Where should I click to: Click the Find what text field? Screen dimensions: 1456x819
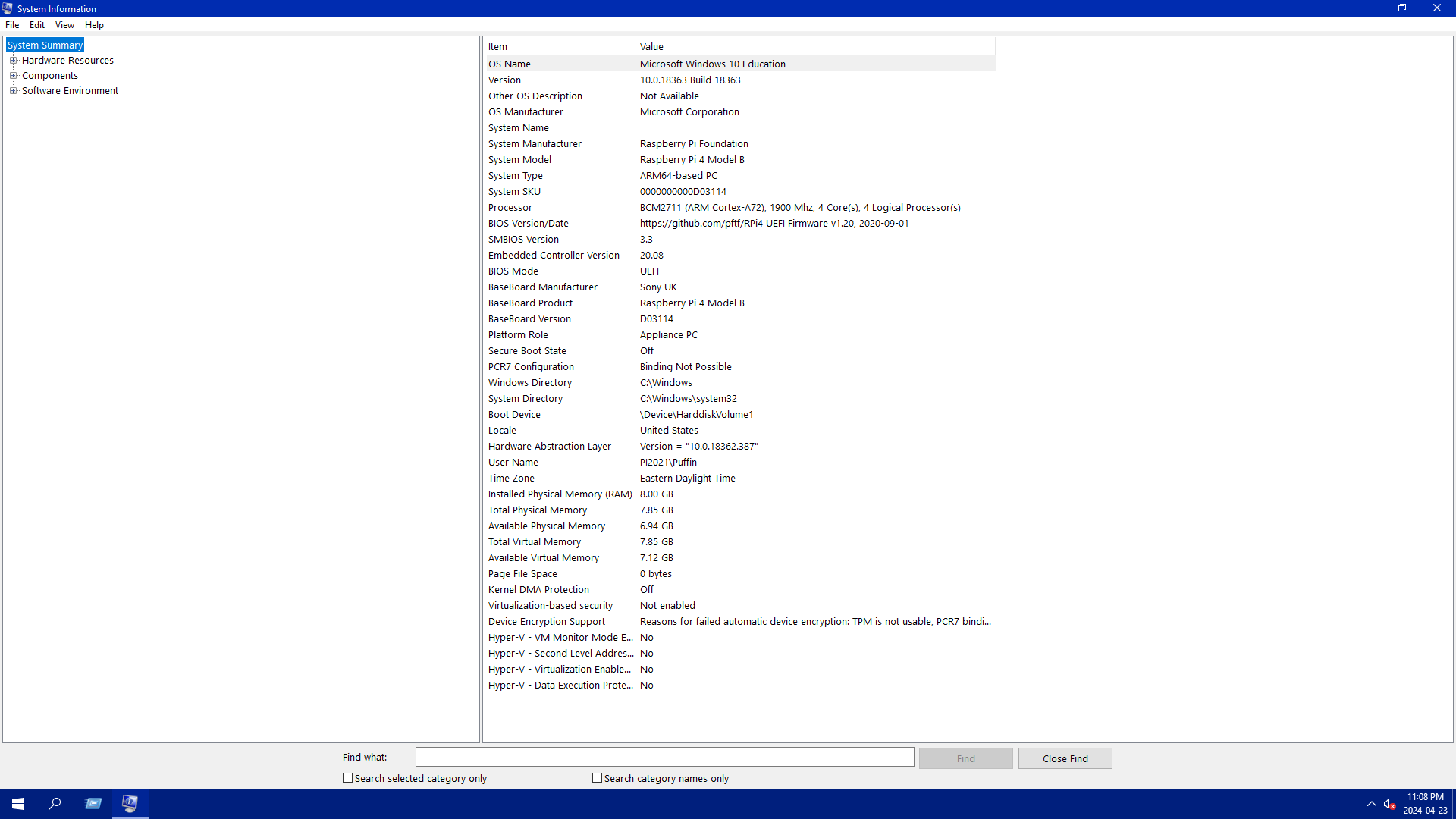664,757
